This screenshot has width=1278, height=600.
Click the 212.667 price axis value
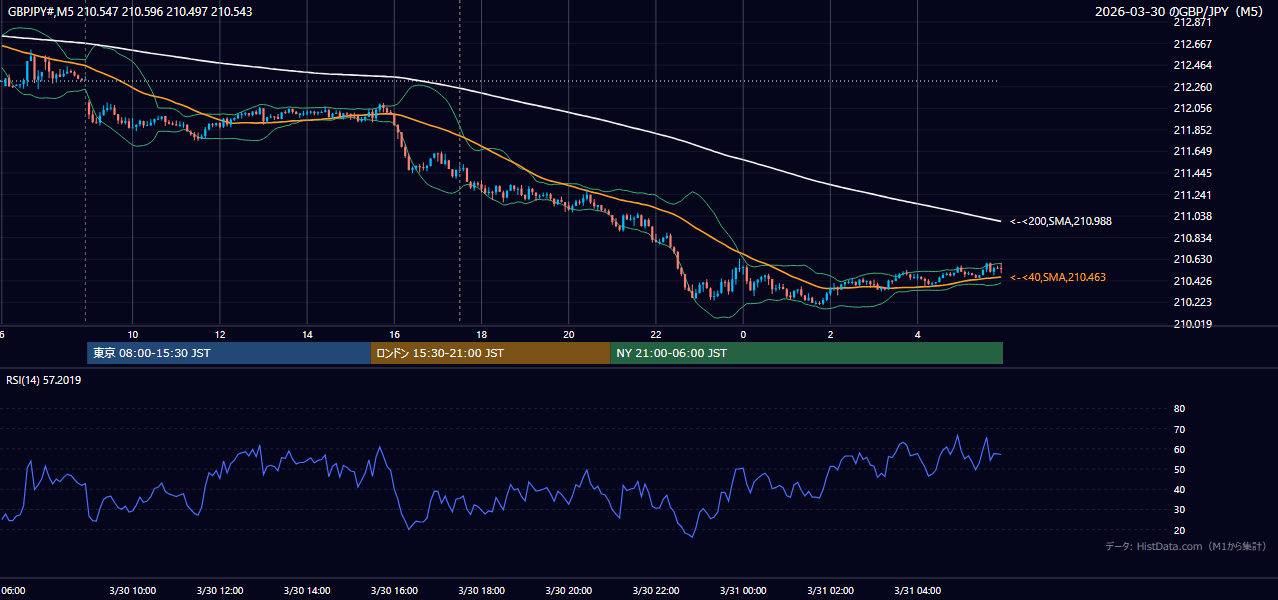click(x=1192, y=44)
